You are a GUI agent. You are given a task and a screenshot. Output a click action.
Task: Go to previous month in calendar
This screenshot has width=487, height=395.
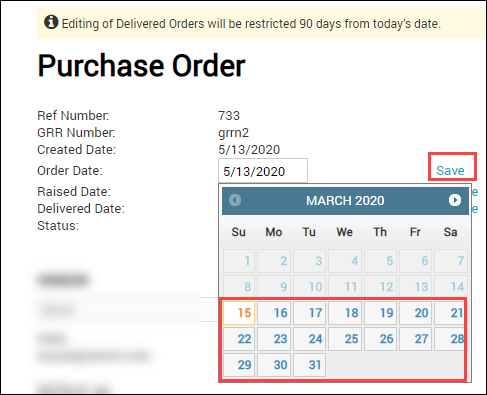point(235,200)
